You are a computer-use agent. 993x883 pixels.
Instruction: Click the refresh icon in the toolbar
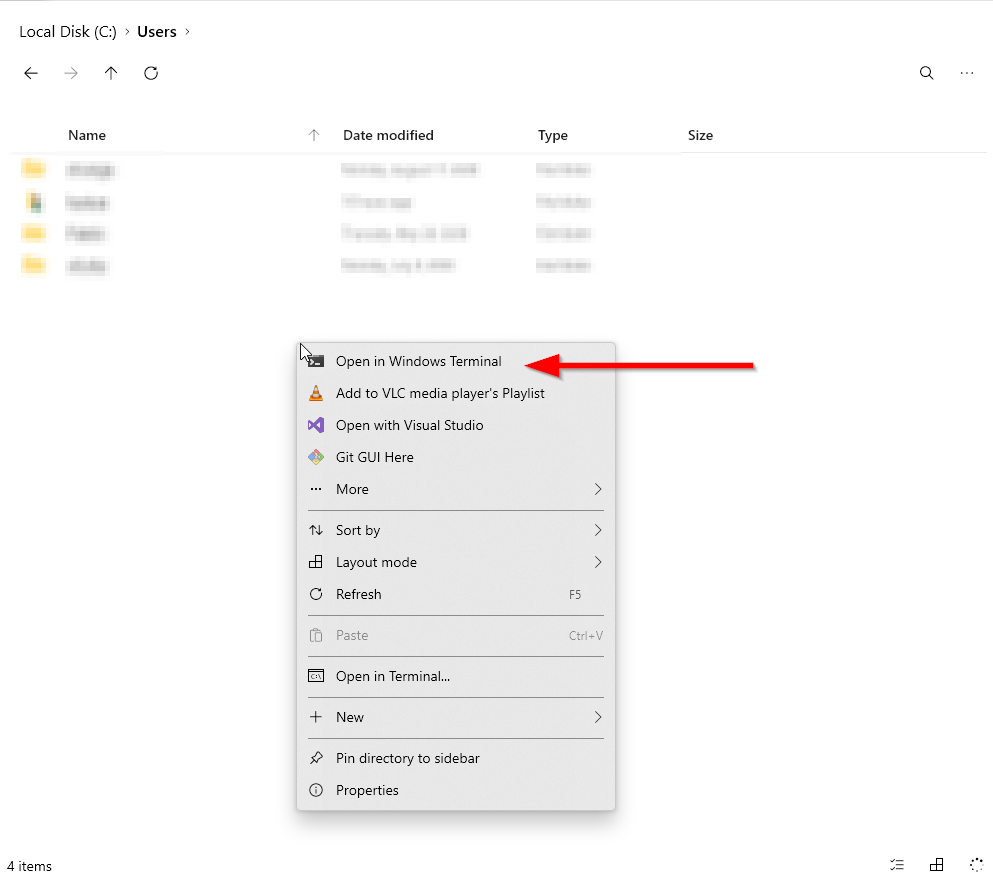point(151,73)
